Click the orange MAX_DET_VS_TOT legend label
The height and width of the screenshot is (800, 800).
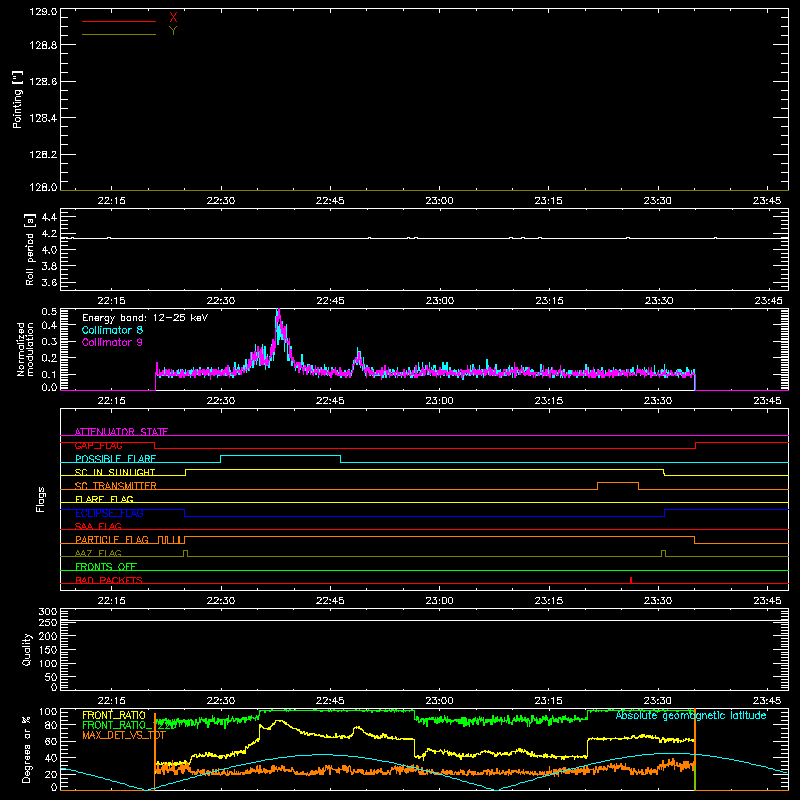pyautogui.click(x=124, y=736)
